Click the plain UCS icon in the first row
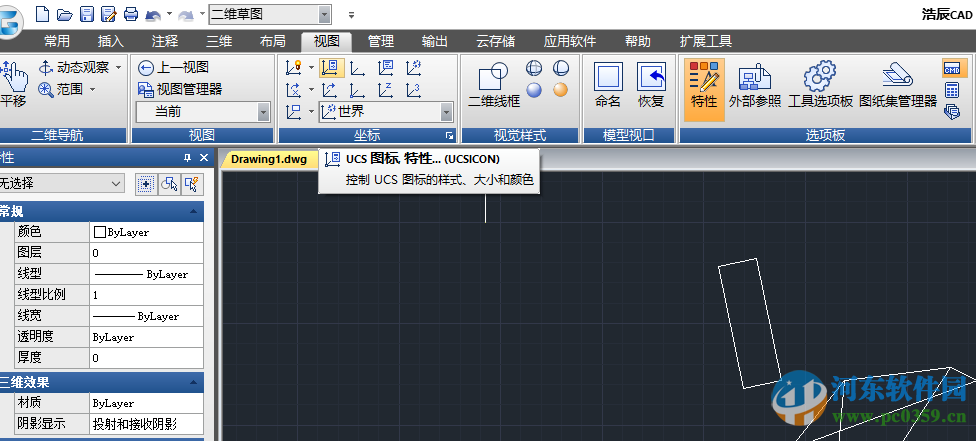The width and height of the screenshot is (976, 441). click(x=357, y=67)
